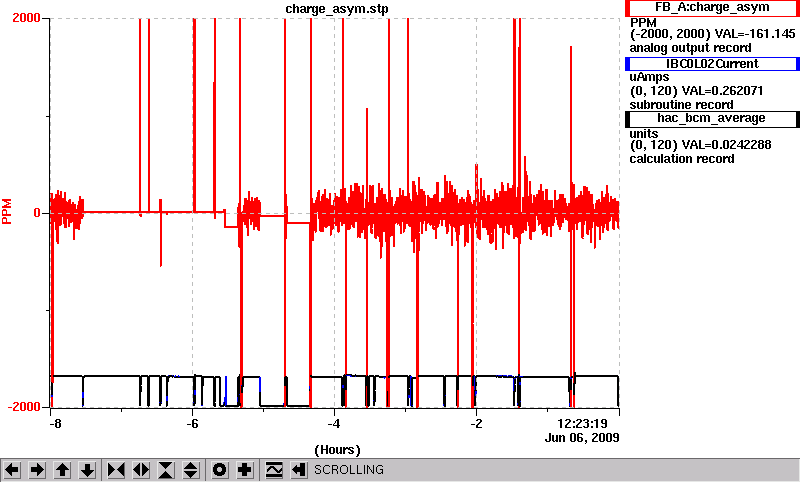Click the 'analog output record' description
800x482 pixels.
(x=690, y=48)
